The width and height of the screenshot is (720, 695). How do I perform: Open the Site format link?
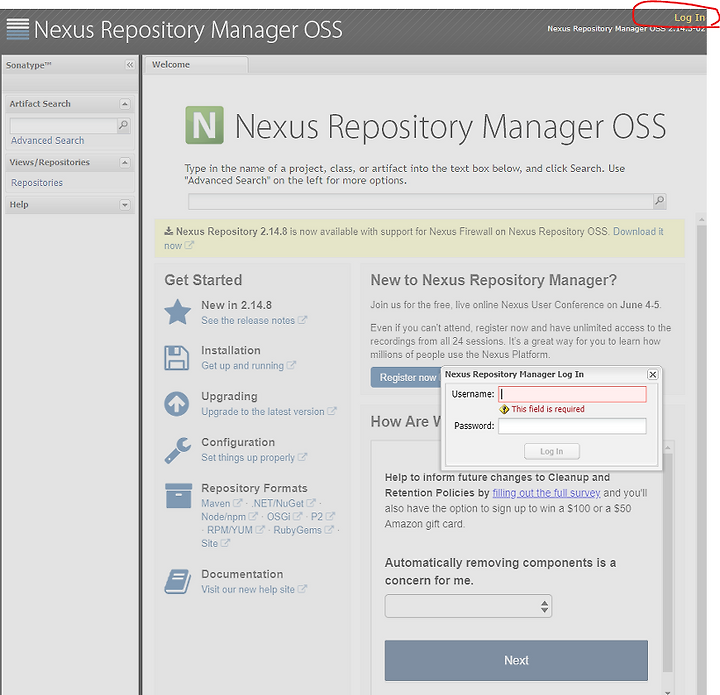pyautogui.click(x=209, y=544)
